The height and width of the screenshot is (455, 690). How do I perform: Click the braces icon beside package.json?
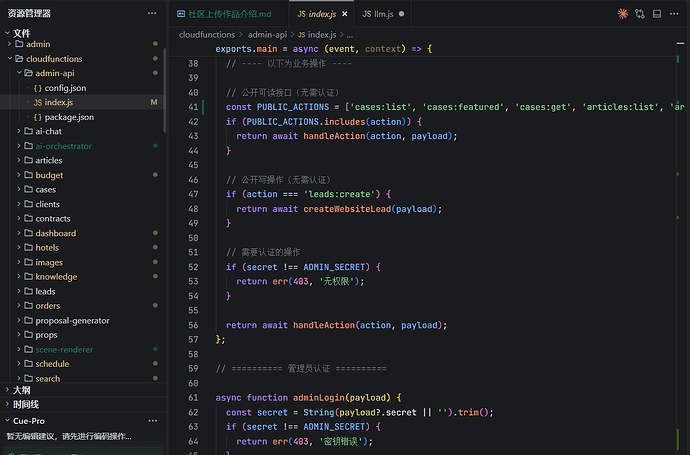pyautogui.click(x=38, y=117)
